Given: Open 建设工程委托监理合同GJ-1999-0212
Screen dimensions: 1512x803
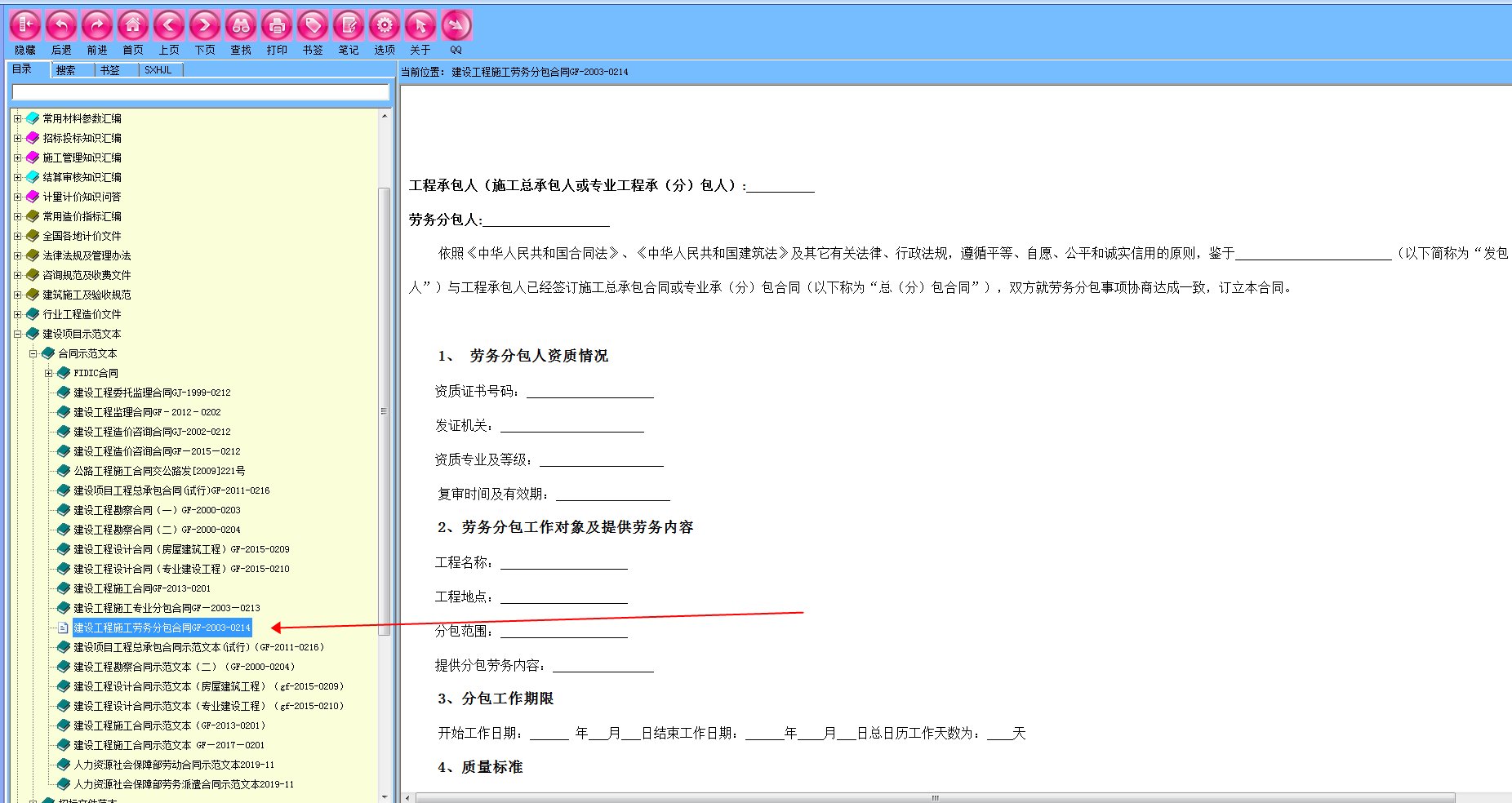Looking at the screenshot, I should pyautogui.click(x=152, y=393).
